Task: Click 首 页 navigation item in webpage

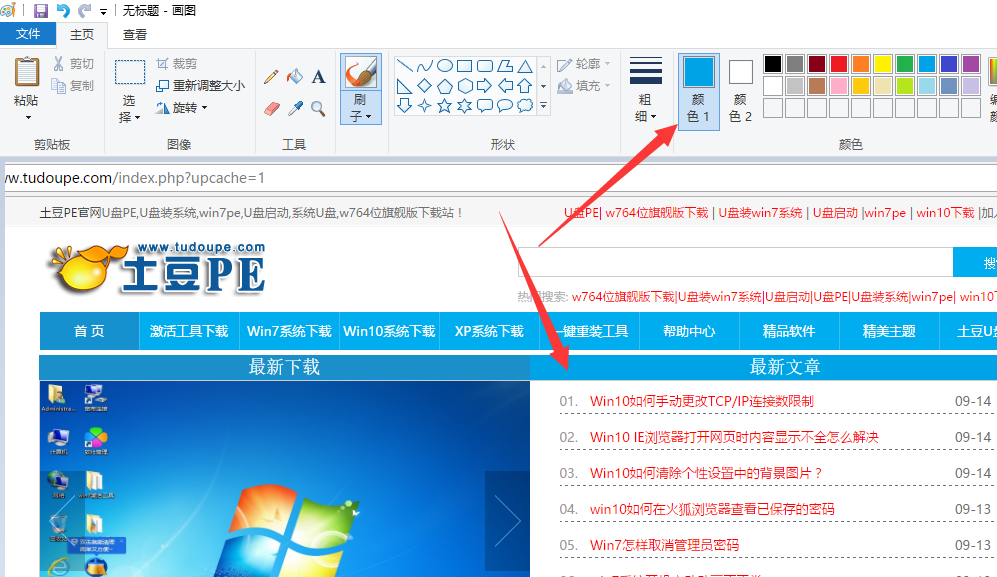Action: tap(89, 331)
